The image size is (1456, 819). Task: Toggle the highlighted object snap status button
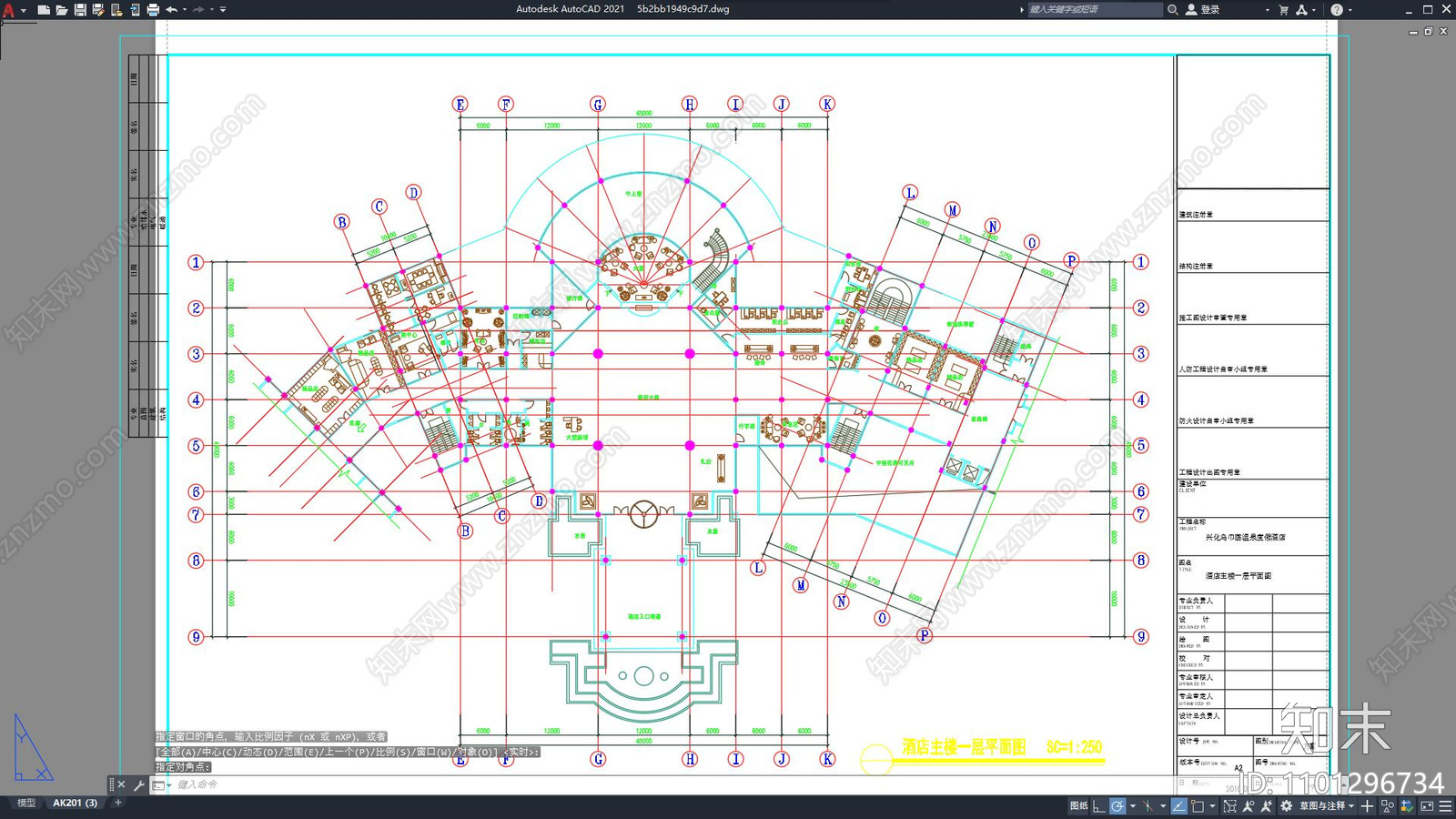(1178, 806)
